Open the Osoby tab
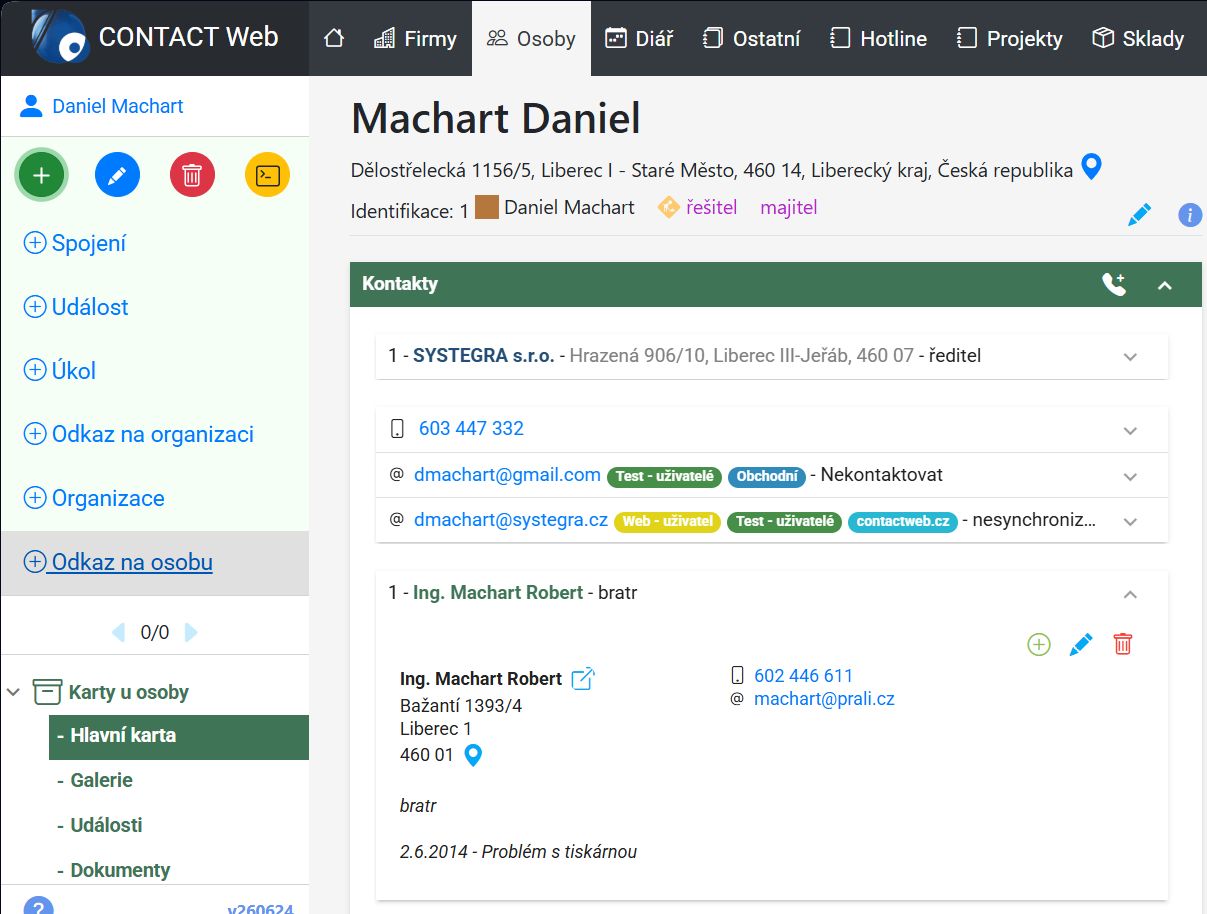The height and width of the screenshot is (914, 1207). coord(531,38)
